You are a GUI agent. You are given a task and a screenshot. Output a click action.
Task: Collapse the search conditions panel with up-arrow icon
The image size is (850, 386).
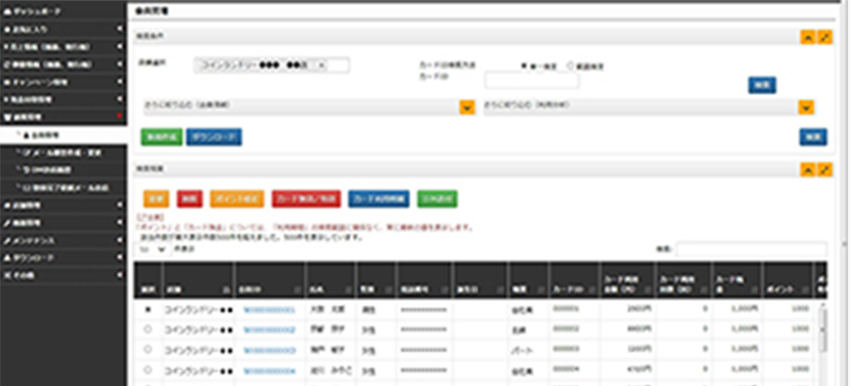click(808, 37)
